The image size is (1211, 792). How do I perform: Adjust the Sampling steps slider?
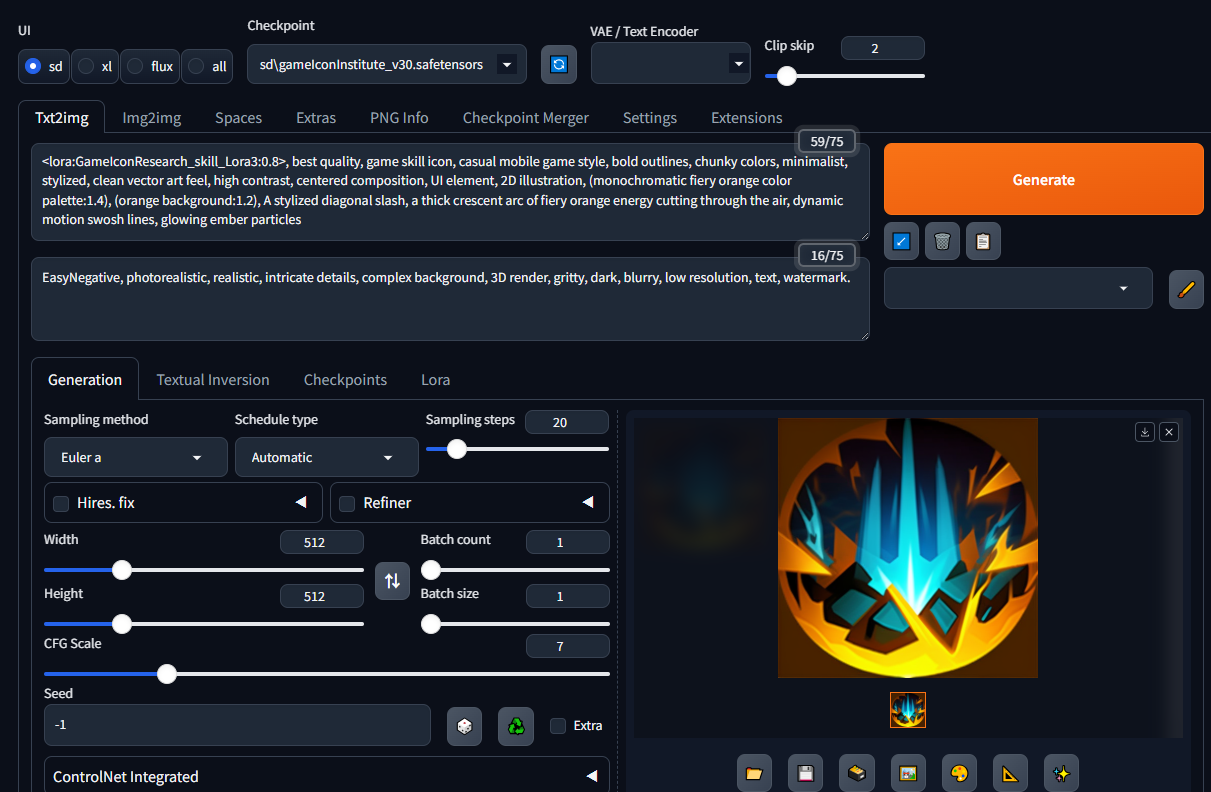517,449
